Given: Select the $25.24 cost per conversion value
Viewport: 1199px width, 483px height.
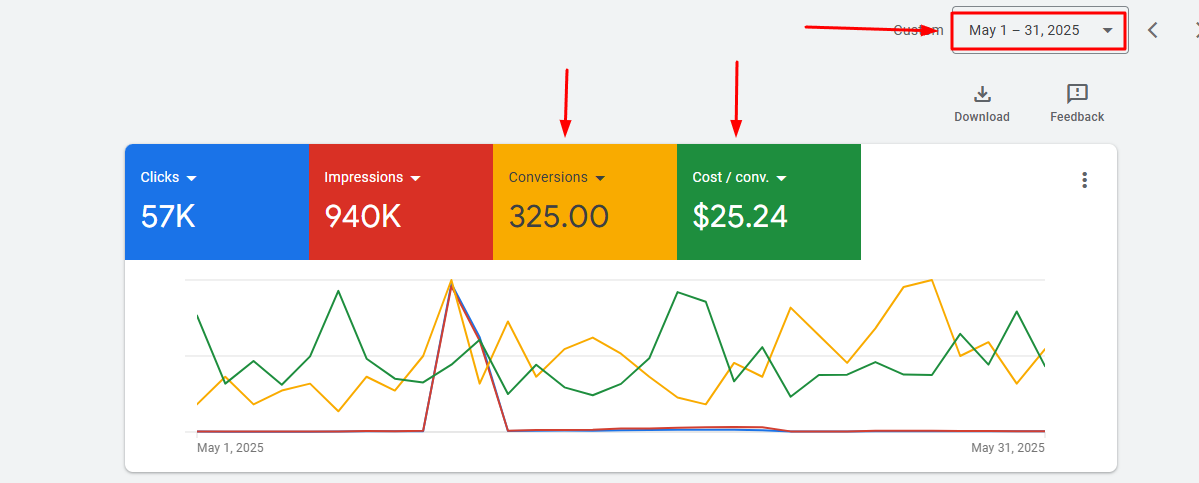Looking at the screenshot, I should 740,217.
